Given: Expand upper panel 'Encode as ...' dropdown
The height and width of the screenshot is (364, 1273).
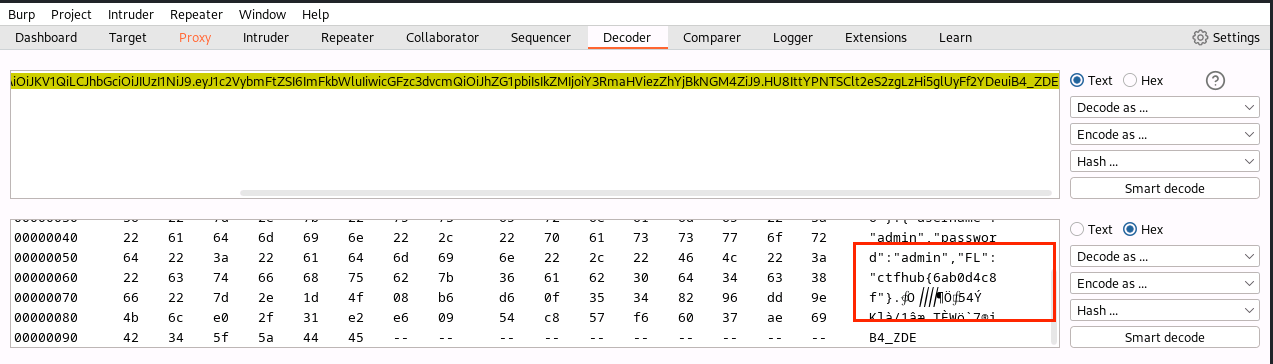Looking at the screenshot, I should (x=1164, y=134).
